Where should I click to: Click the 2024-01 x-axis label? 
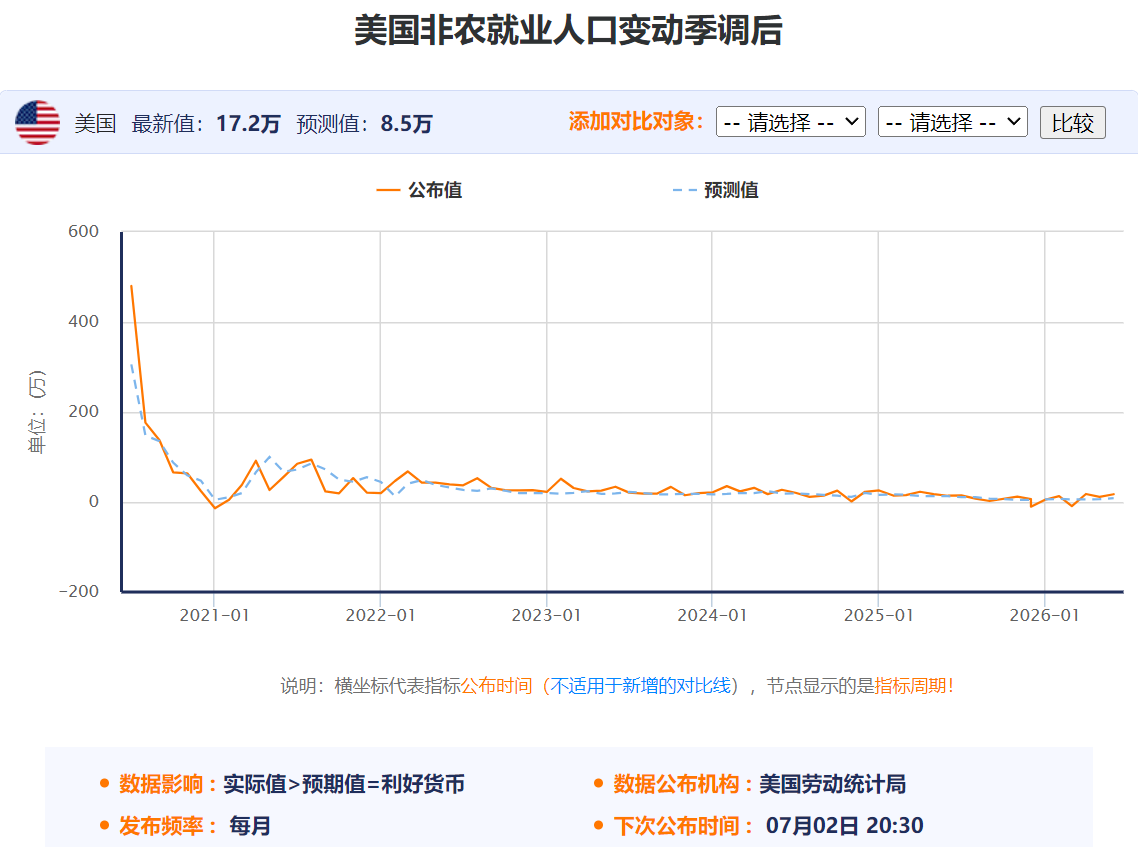pos(712,615)
